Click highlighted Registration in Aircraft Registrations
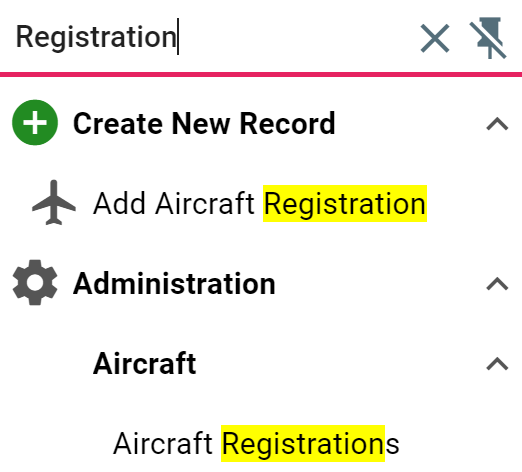Screen dimensions: 522x472 [x=303, y=443]
